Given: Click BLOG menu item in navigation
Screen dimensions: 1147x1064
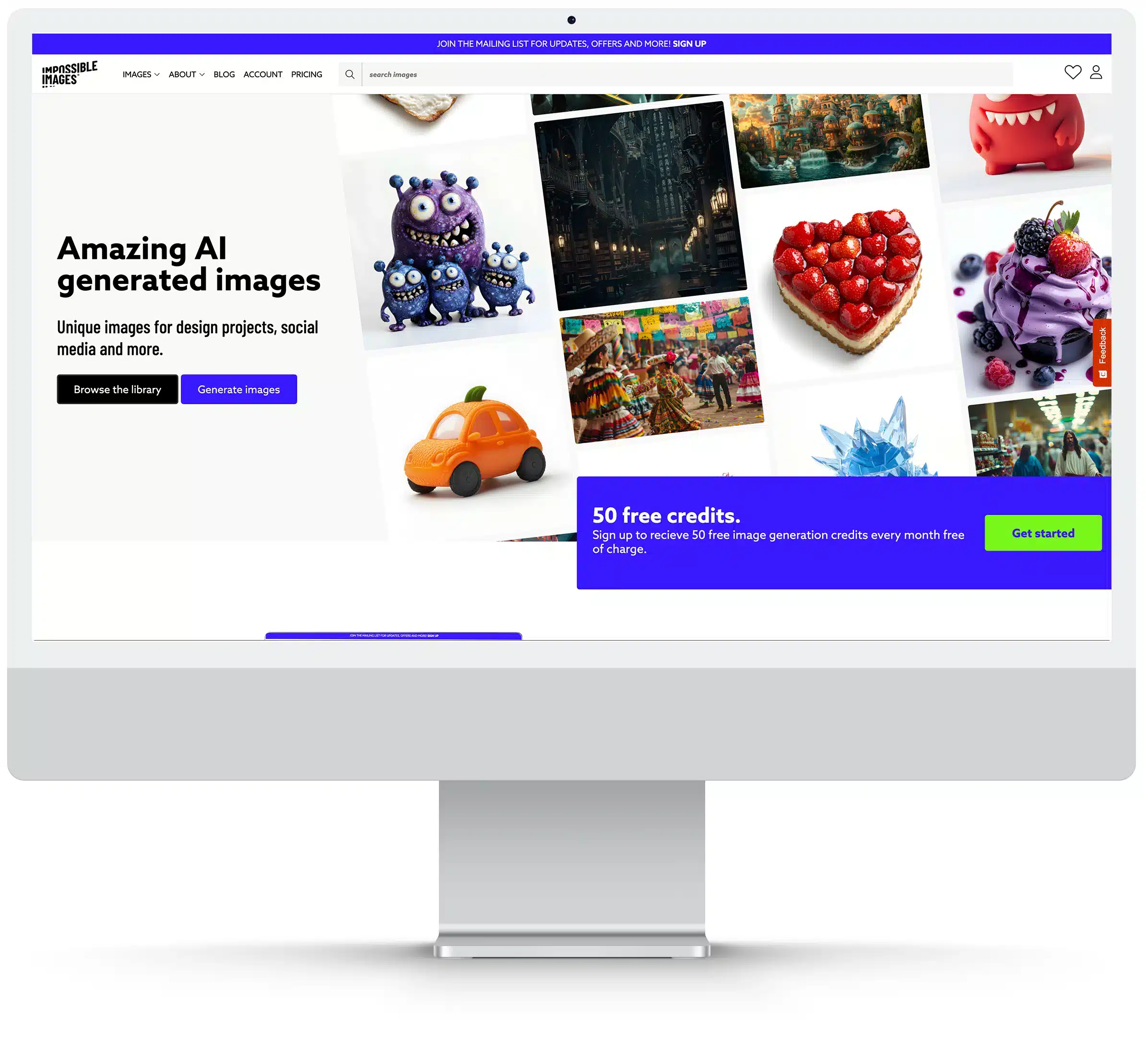Looking at the screenshot, I should (224, 74).
